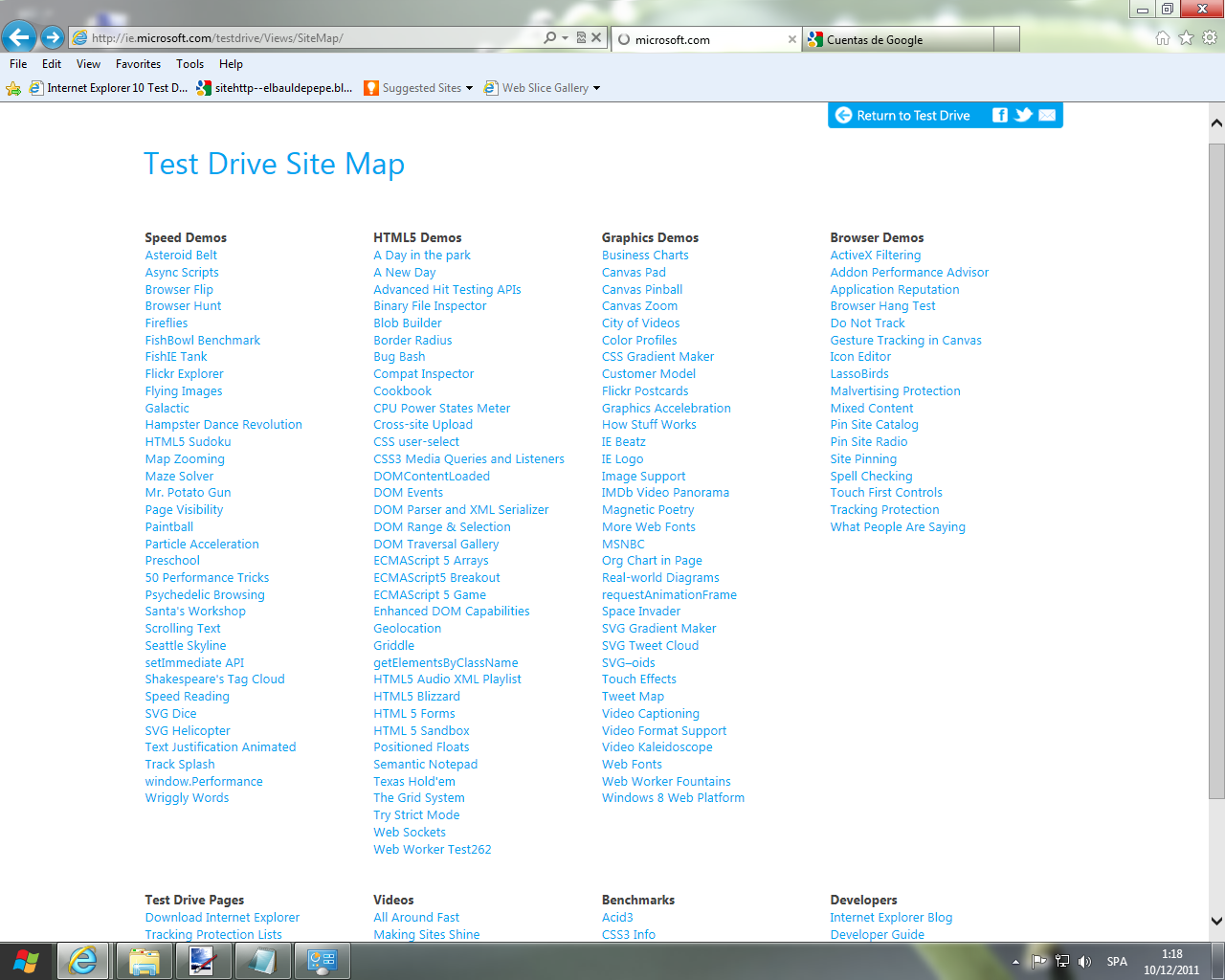The height and width of the screenshot is (980, 1225).
Task: Switch to the Cuentas de Google tab
Action: [x=898, y=39]
